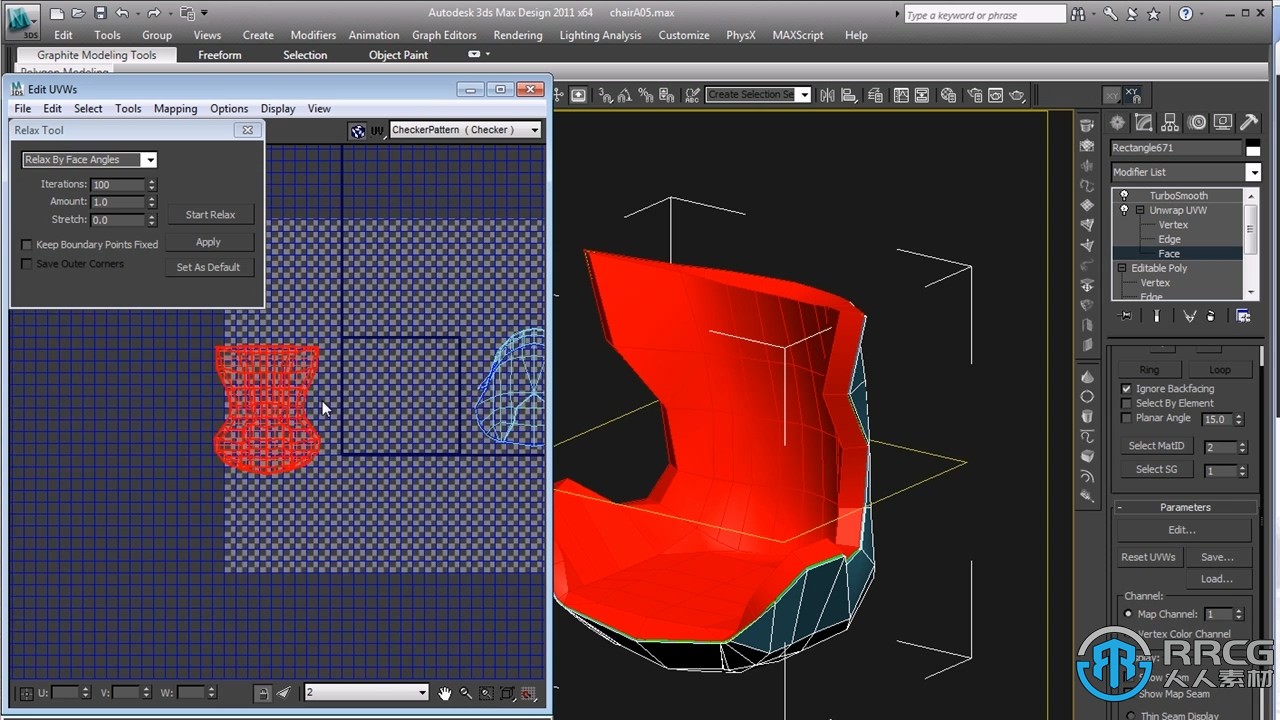1280x720 pixels.
Task: Click the Open File folder icon
Action: (x=78, y=13)
